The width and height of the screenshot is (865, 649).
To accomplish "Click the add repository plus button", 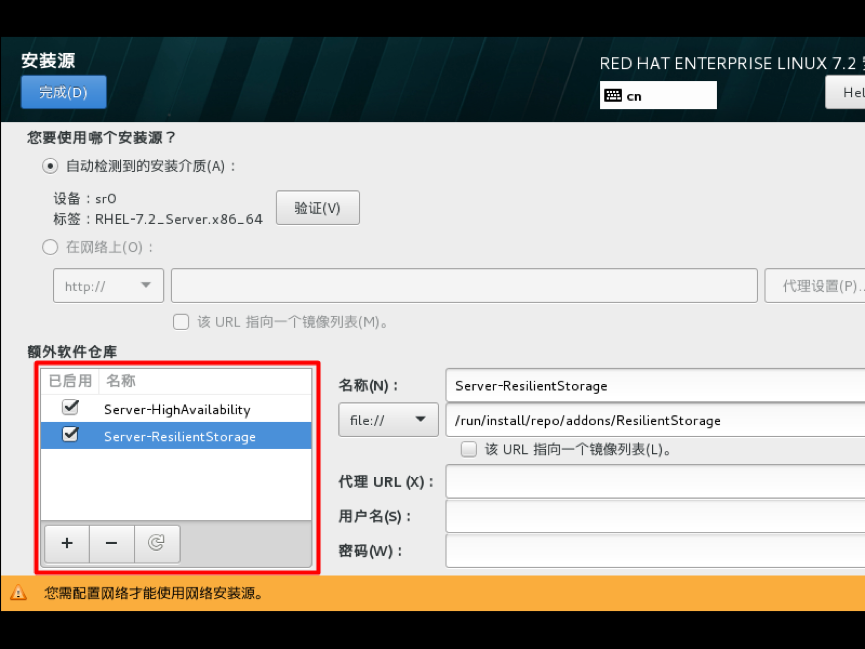I will (67, 544).
